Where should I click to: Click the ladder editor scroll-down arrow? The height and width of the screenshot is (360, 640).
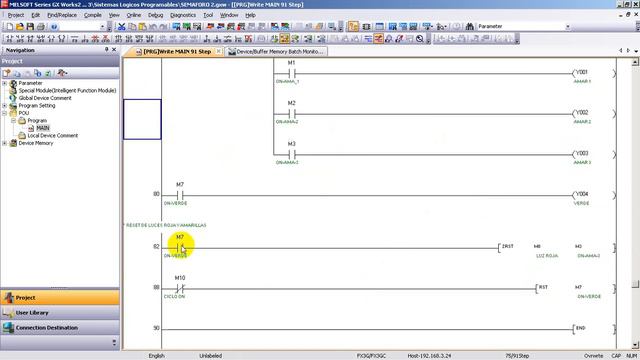[x=635, y=345]
